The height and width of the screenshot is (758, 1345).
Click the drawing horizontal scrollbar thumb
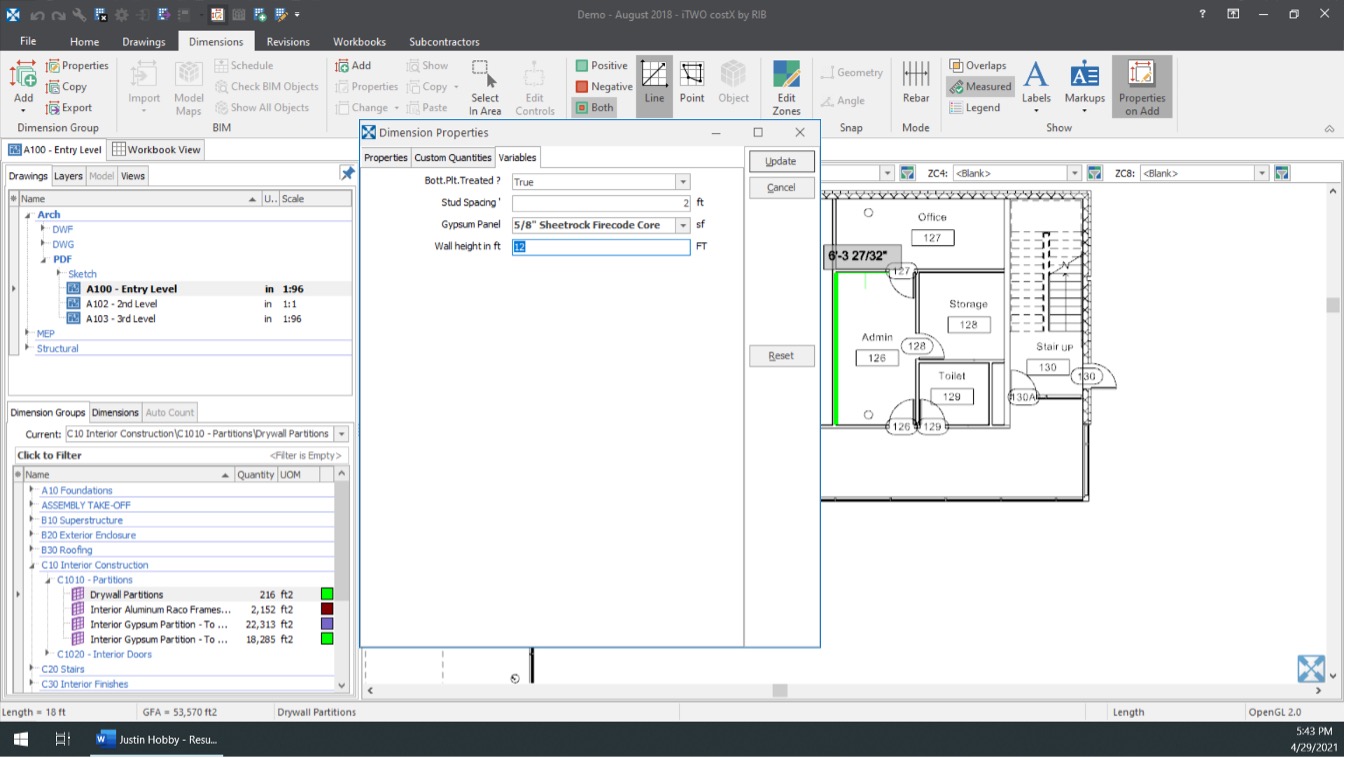click(780, 690)
